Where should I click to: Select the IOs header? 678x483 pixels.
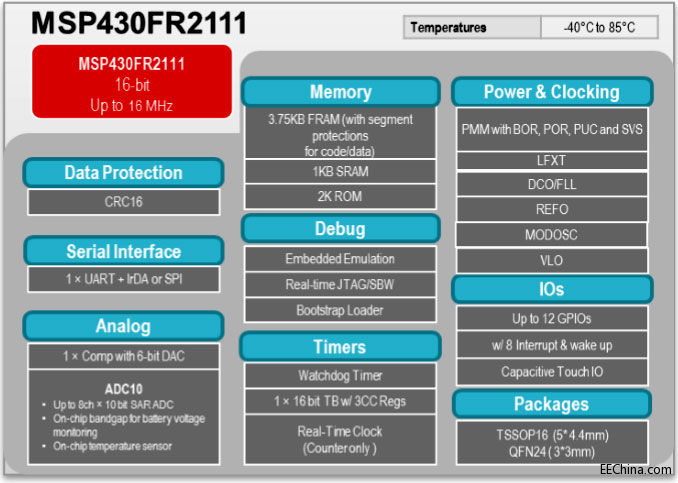point(552,289)
